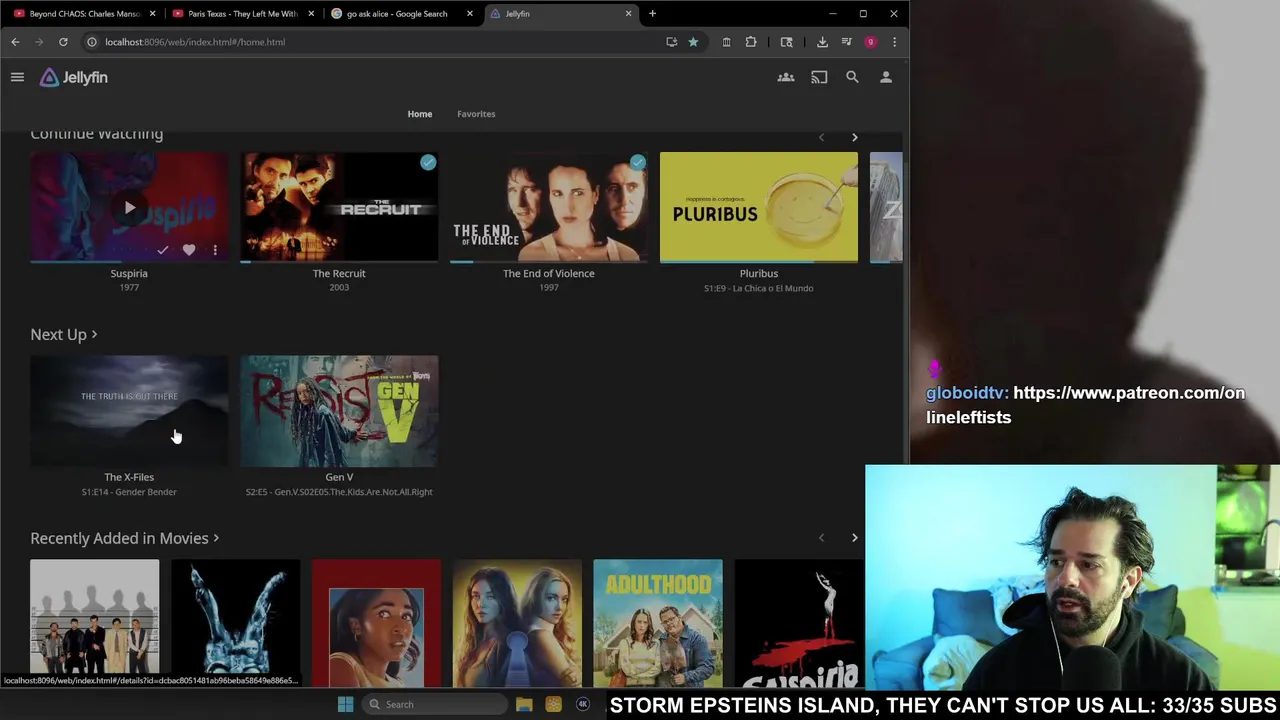
Task: Click the Gen V title link
Action: (339, 477)
